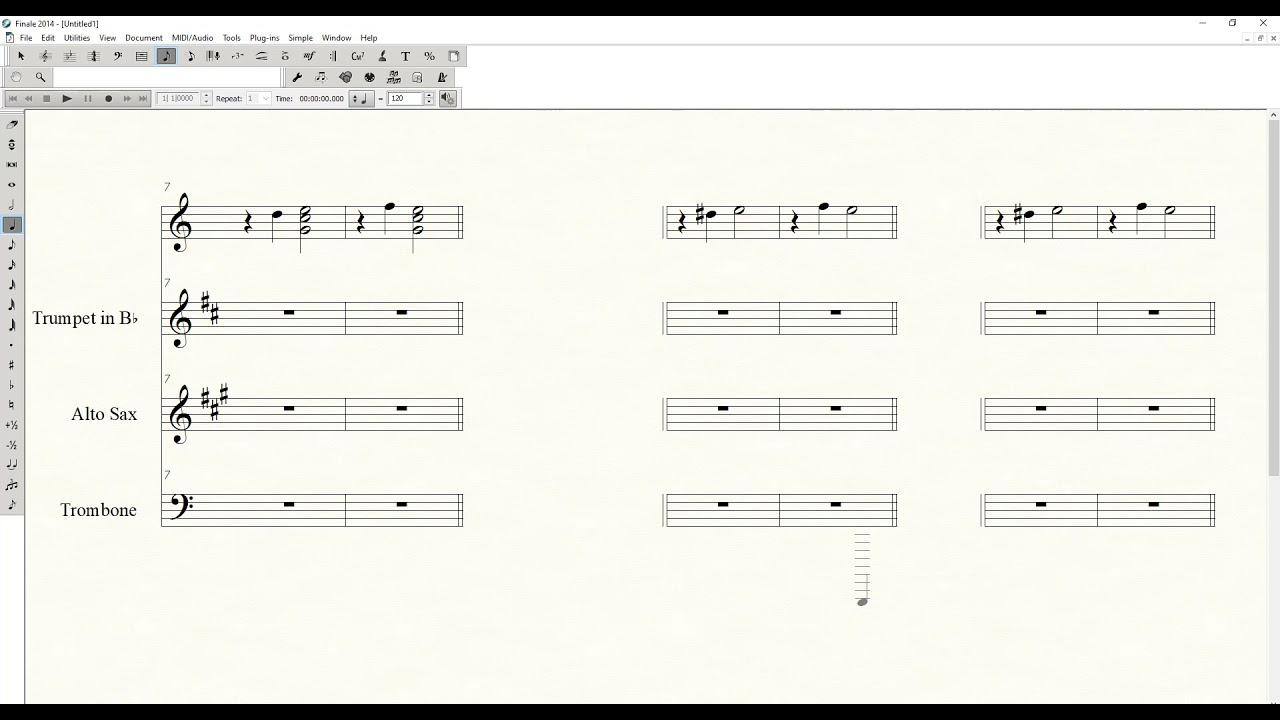Start playback with the Play button
This screenshot has height=720, width=1280.
pos(67,98)
